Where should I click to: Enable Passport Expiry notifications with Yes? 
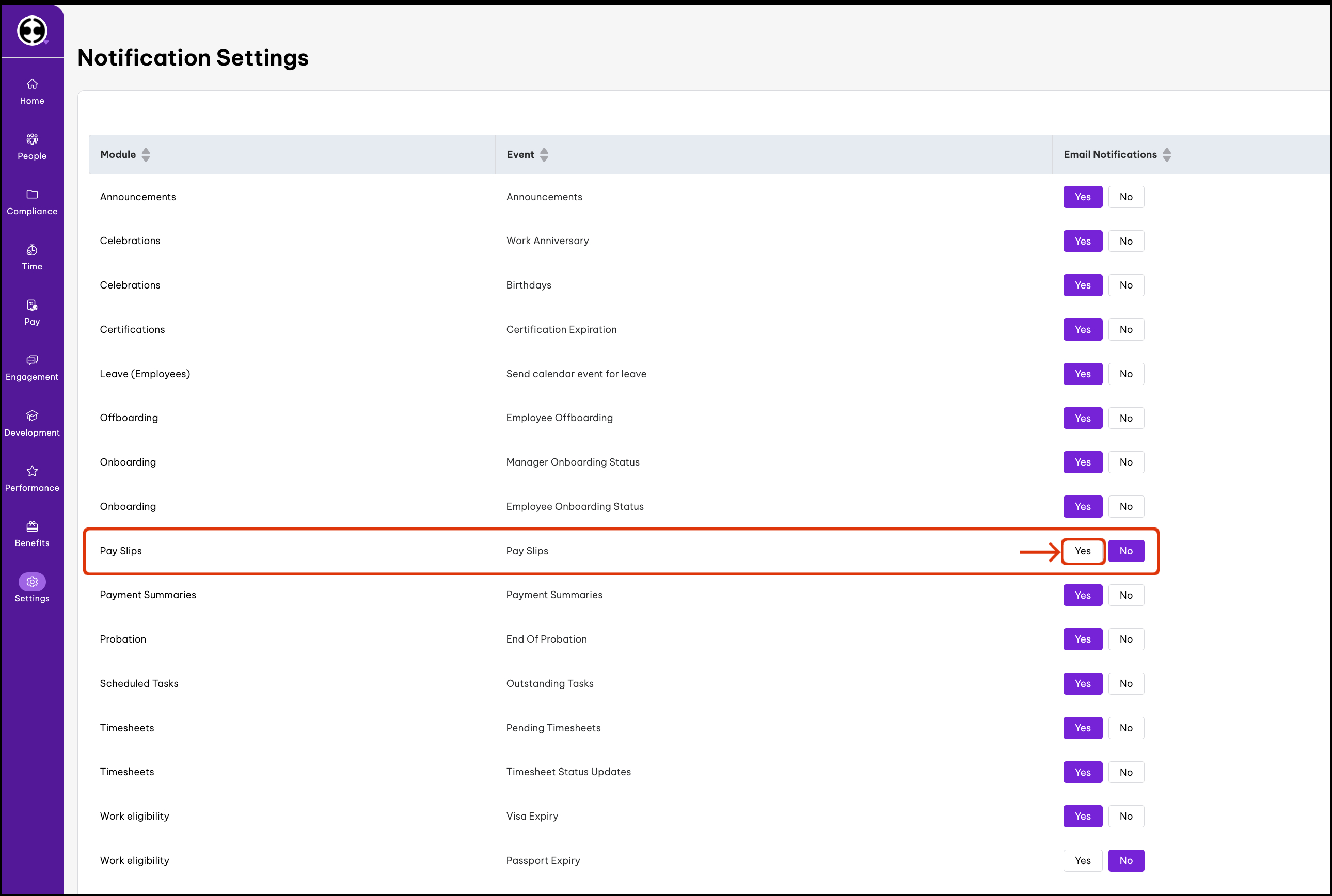(x=1082, y=860)
